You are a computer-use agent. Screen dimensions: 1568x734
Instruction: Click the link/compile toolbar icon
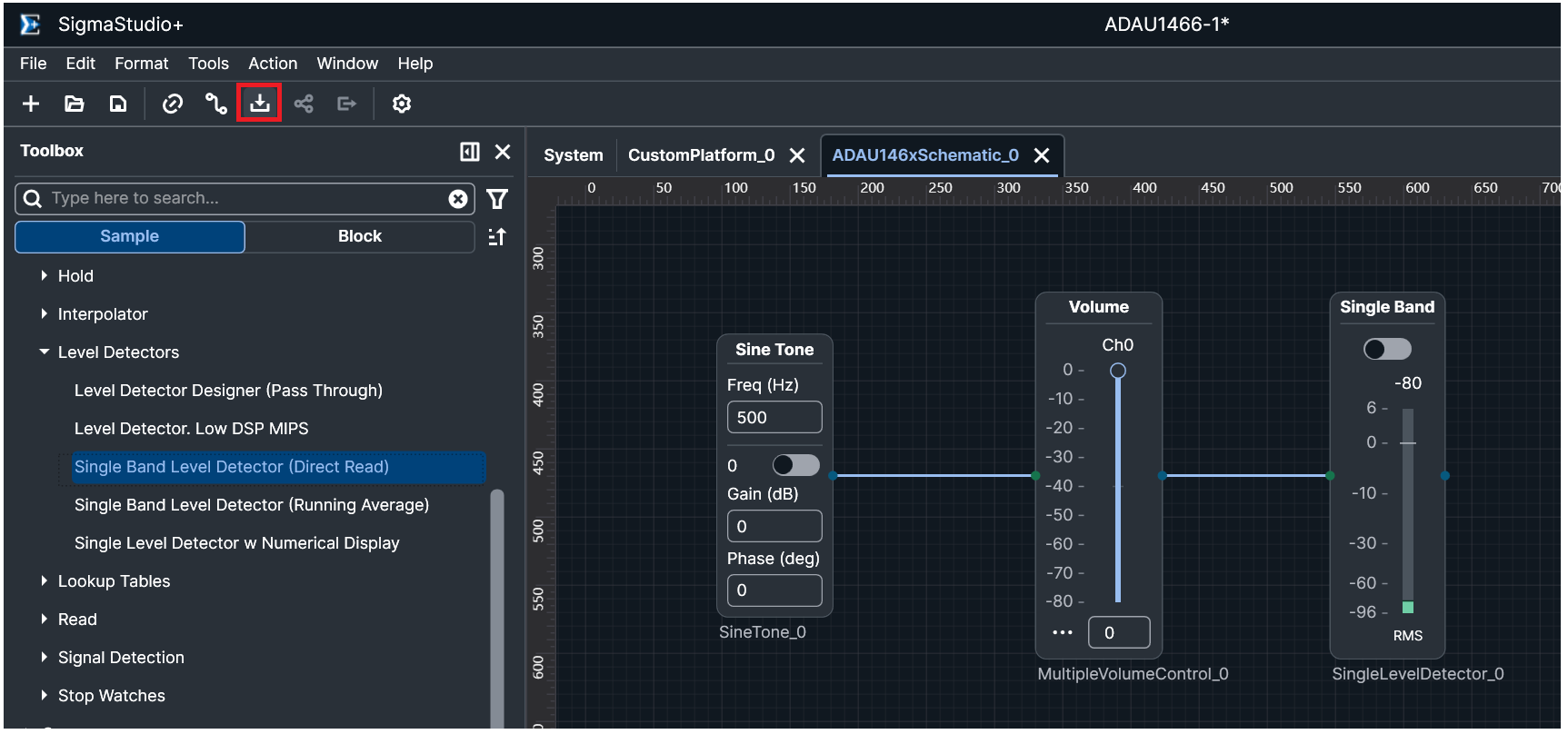click(173, 104)
